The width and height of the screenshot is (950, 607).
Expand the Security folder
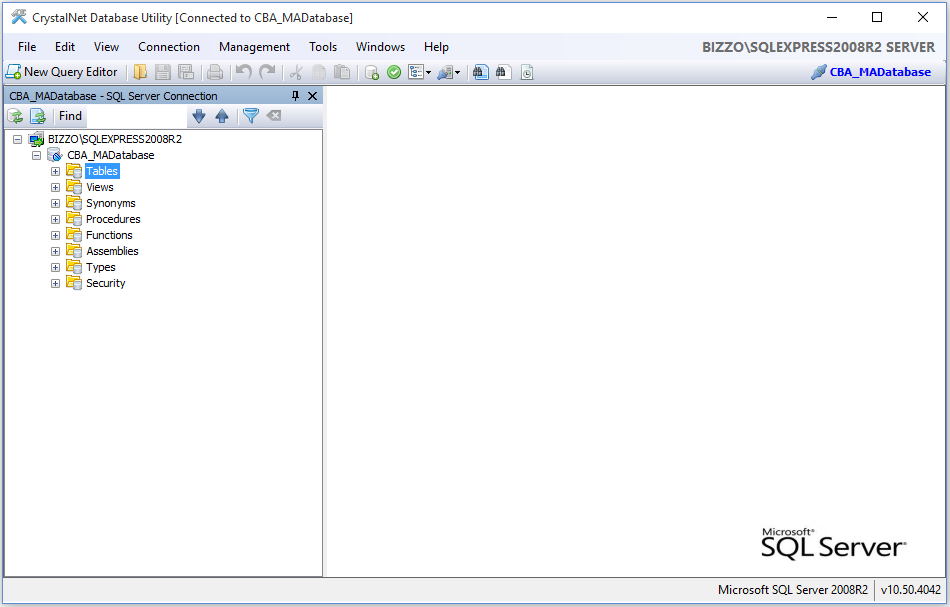point(55,284)
